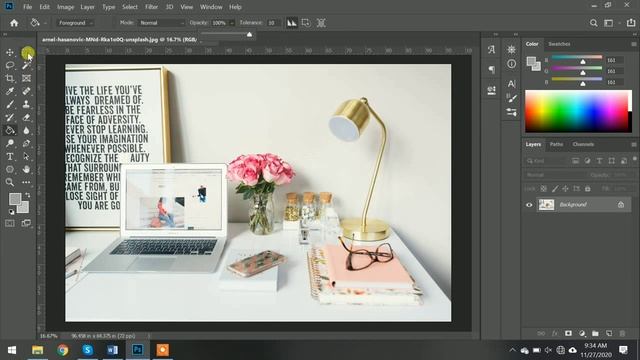Screen dimensions: 640x360
Task: Toggle the Anti-alias option in options bar
Action: click(291, 23)
